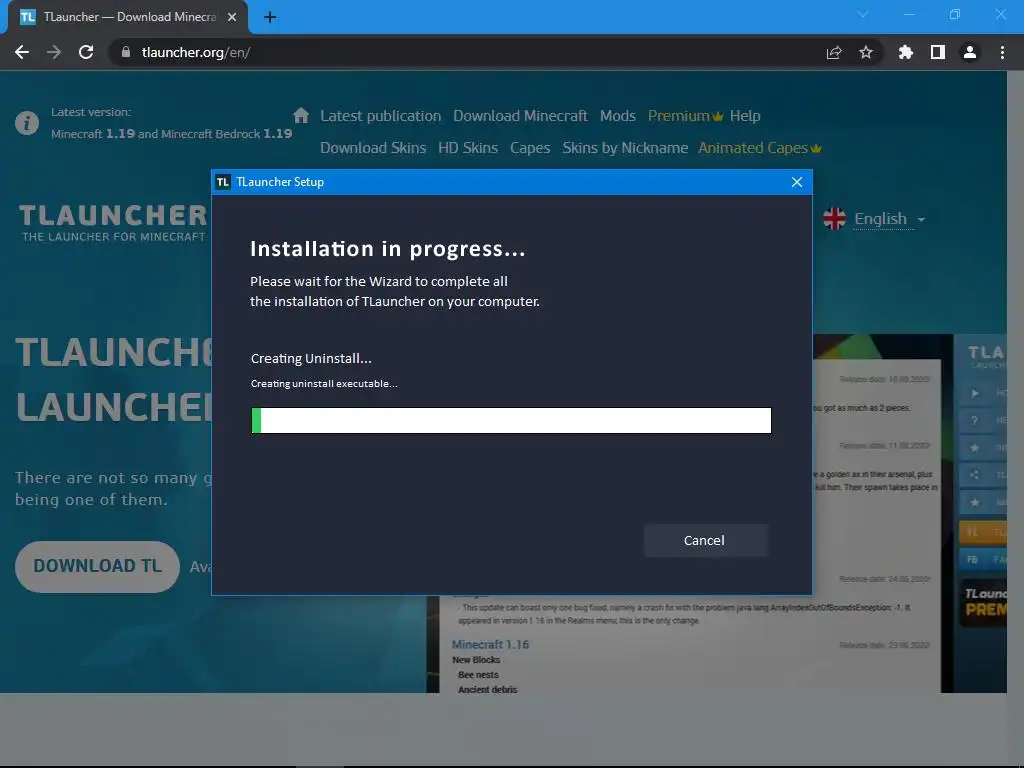Screen dimensions: 1024x768
Task: Cancel the TLauncher installation
Action: click(x=705, y=540)
